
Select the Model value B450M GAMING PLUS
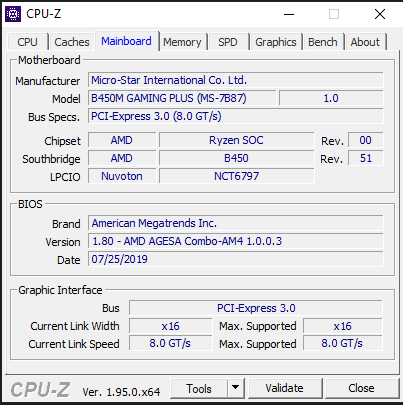pyautogui.click(x=182, y=98)
